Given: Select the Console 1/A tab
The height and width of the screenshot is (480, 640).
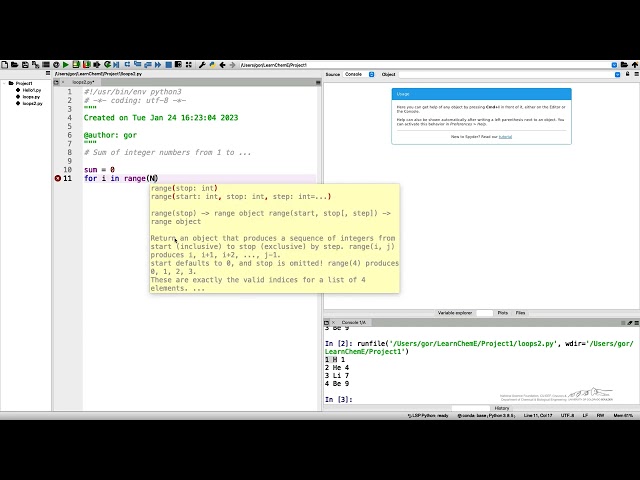Looking at the screenshot, I should coord(353,322).
